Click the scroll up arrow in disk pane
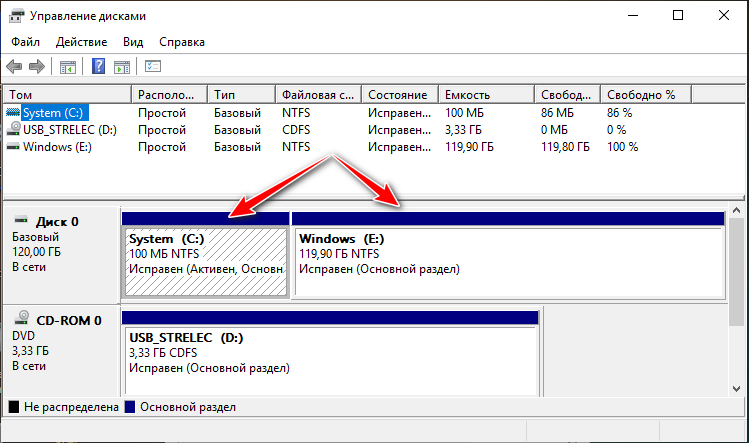Screen dimensions: 749x443 (x=736, y=210)
